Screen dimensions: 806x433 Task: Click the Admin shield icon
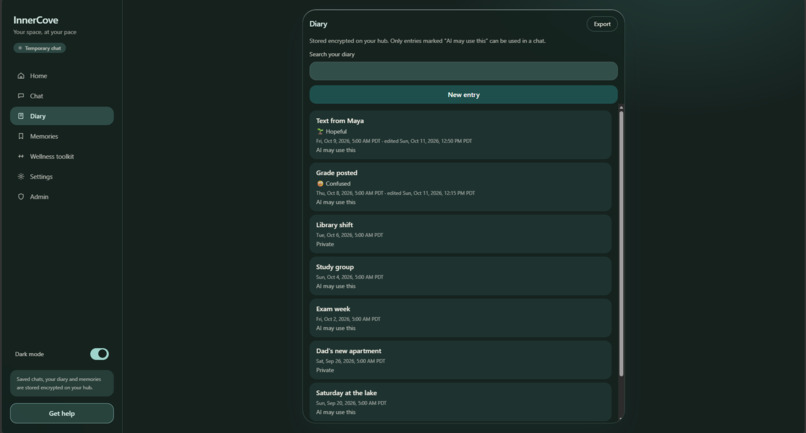21,196
